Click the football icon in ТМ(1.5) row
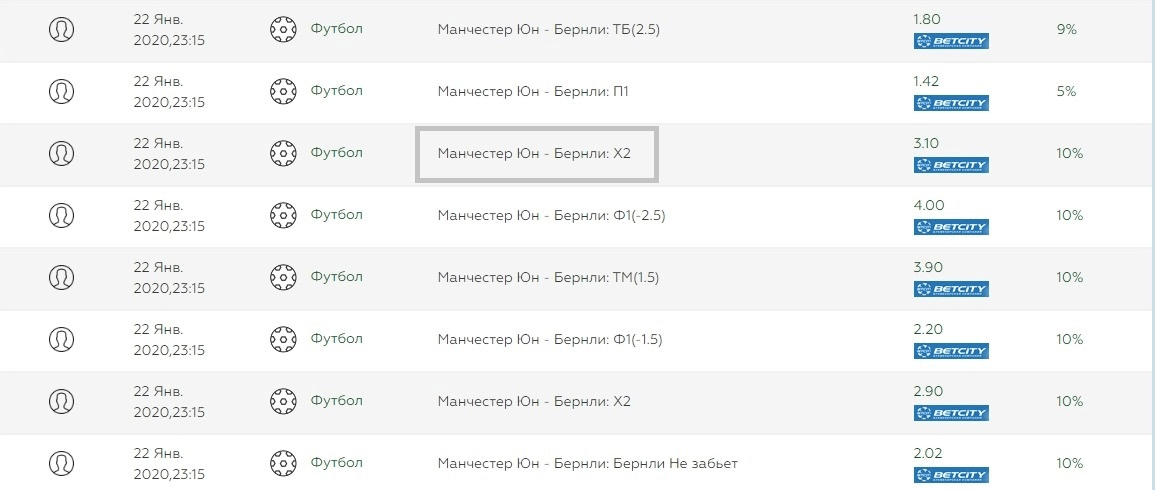Screen dimensions: 1155x490 click(x=283, y=277)
